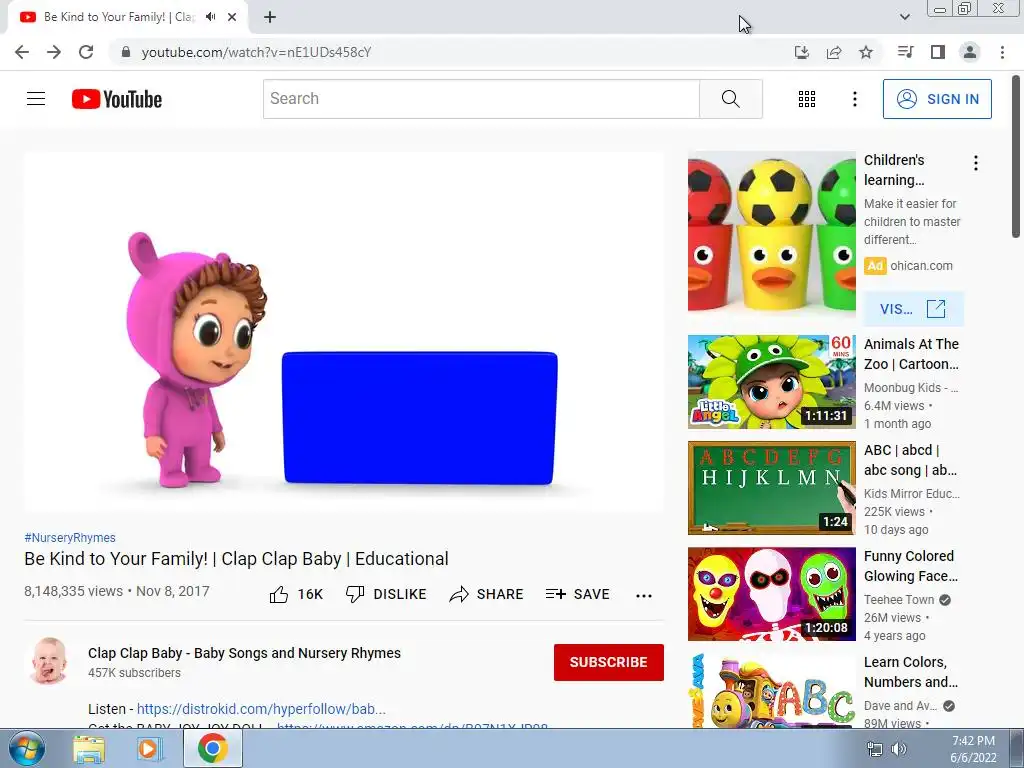Open more actions ellipsis below video
This screenshot has width=1024, height=768.
click(644, 595)
